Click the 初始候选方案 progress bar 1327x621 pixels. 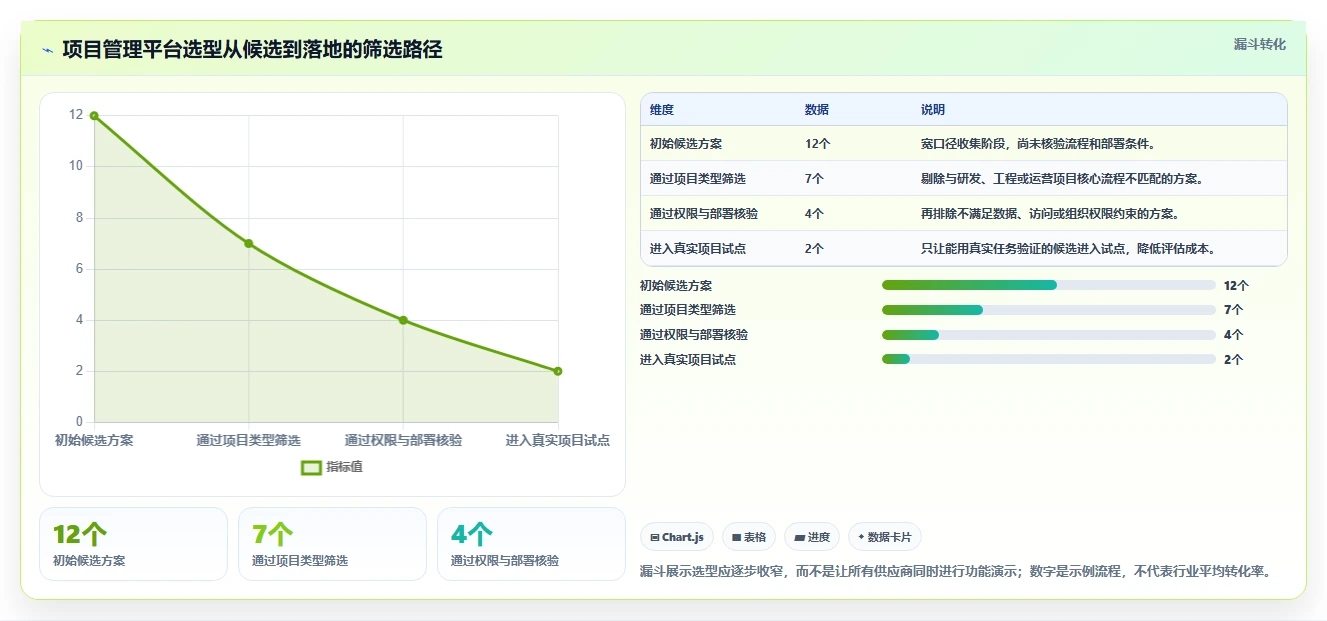coord(1049,286)
